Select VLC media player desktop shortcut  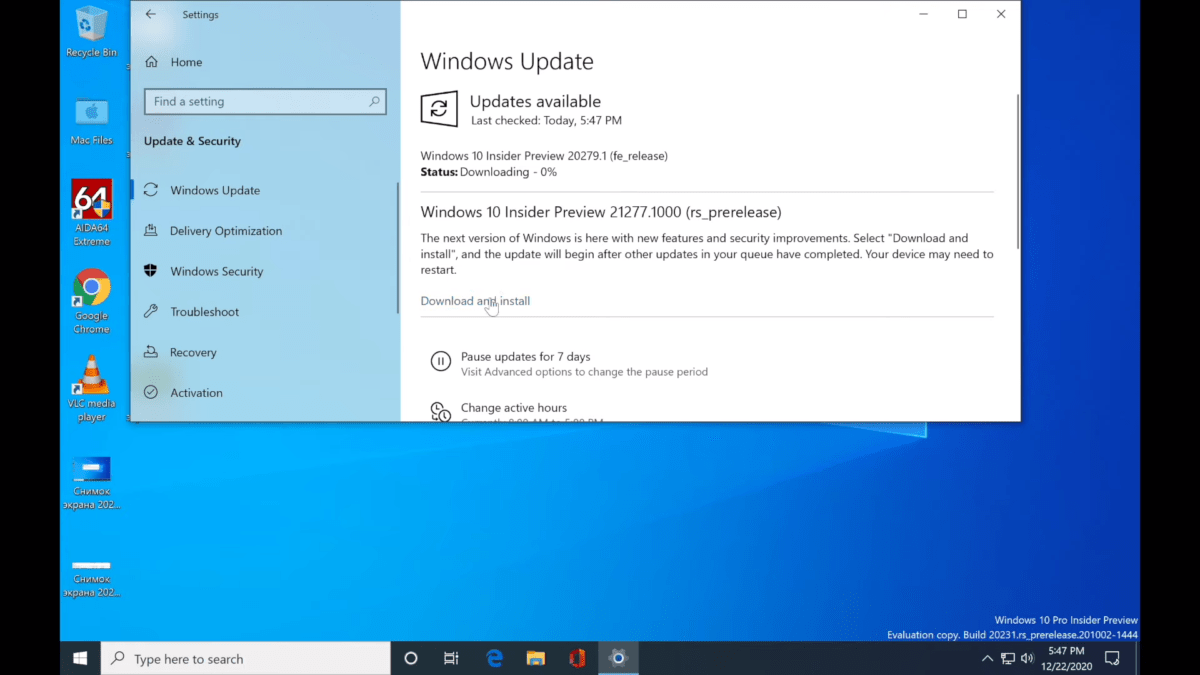pyautogui.click(x=91, y=389)
